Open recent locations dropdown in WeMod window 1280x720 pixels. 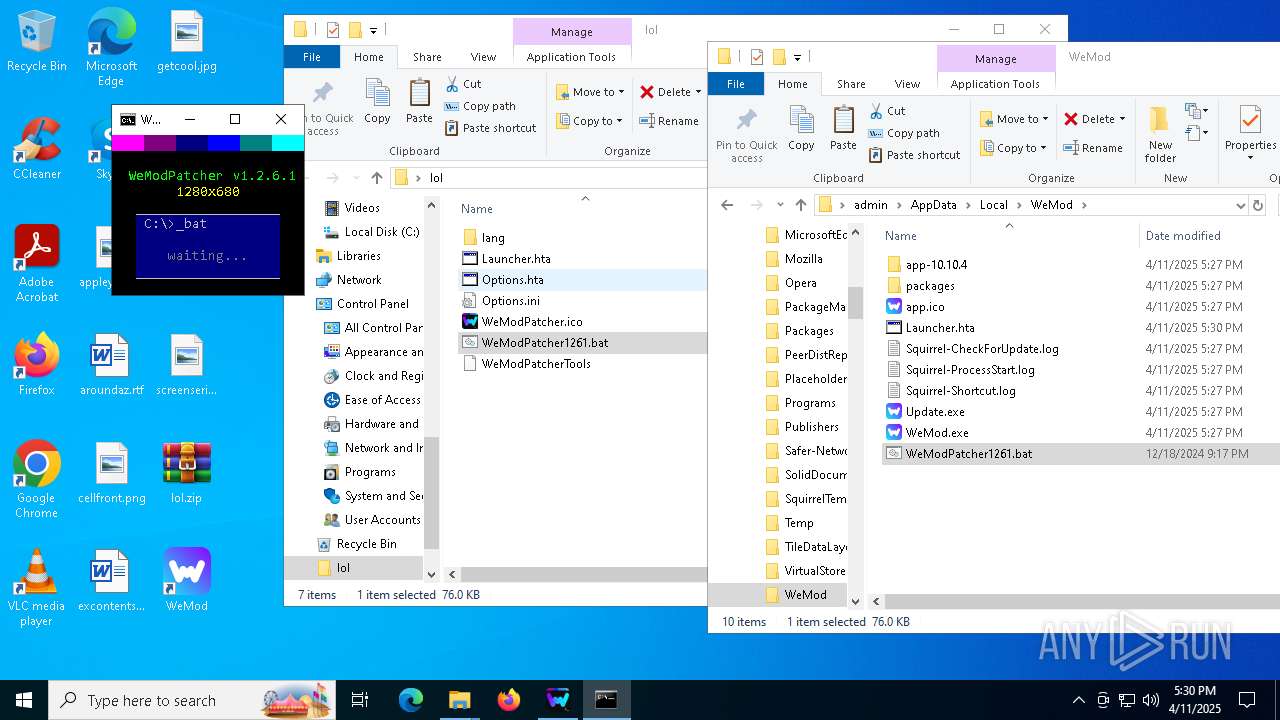778,205
